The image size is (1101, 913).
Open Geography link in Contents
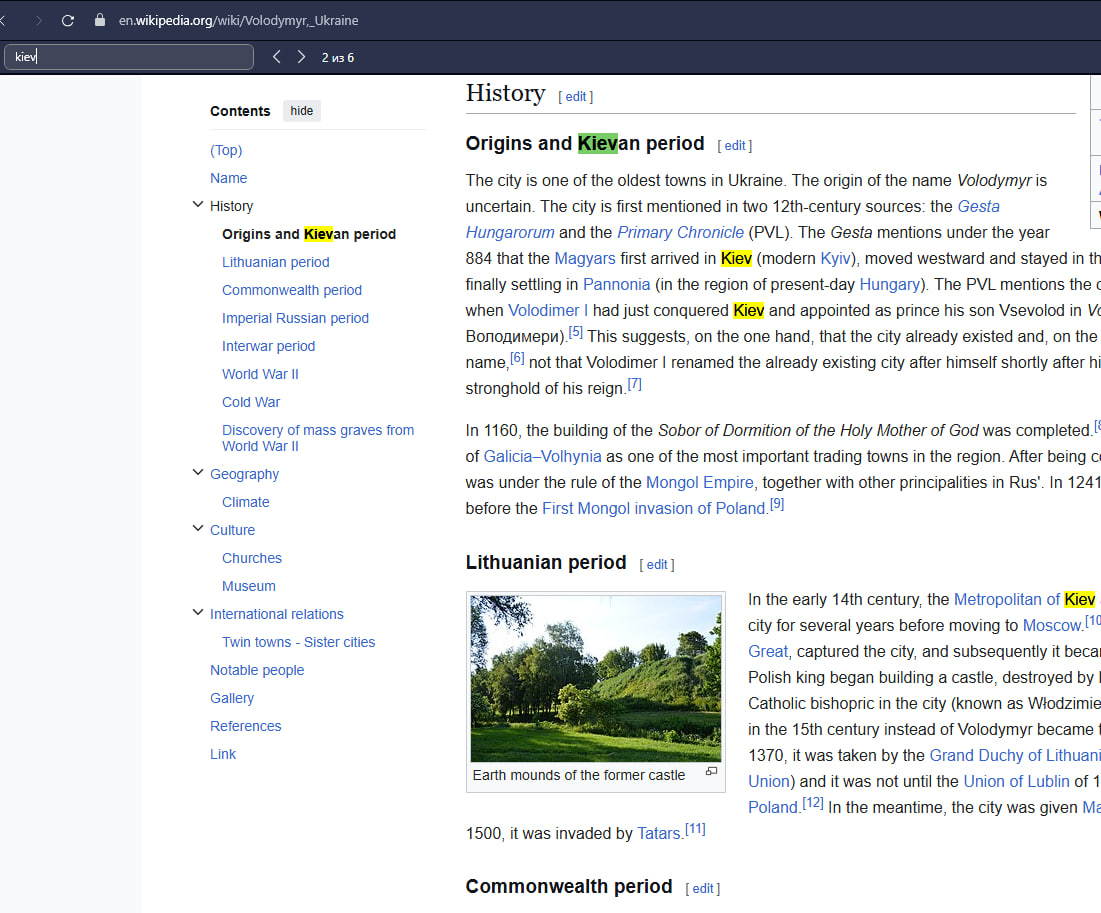point(244,475)
